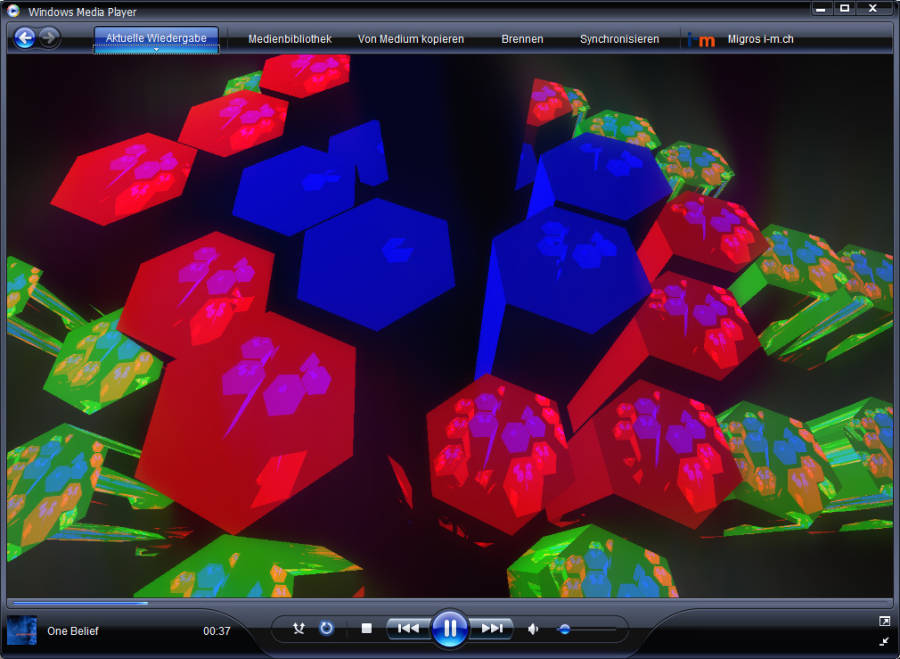Viewport: 900px width, 659px height.
Task: Open the Medienbibliothek tab
Action: pos(289,39)
